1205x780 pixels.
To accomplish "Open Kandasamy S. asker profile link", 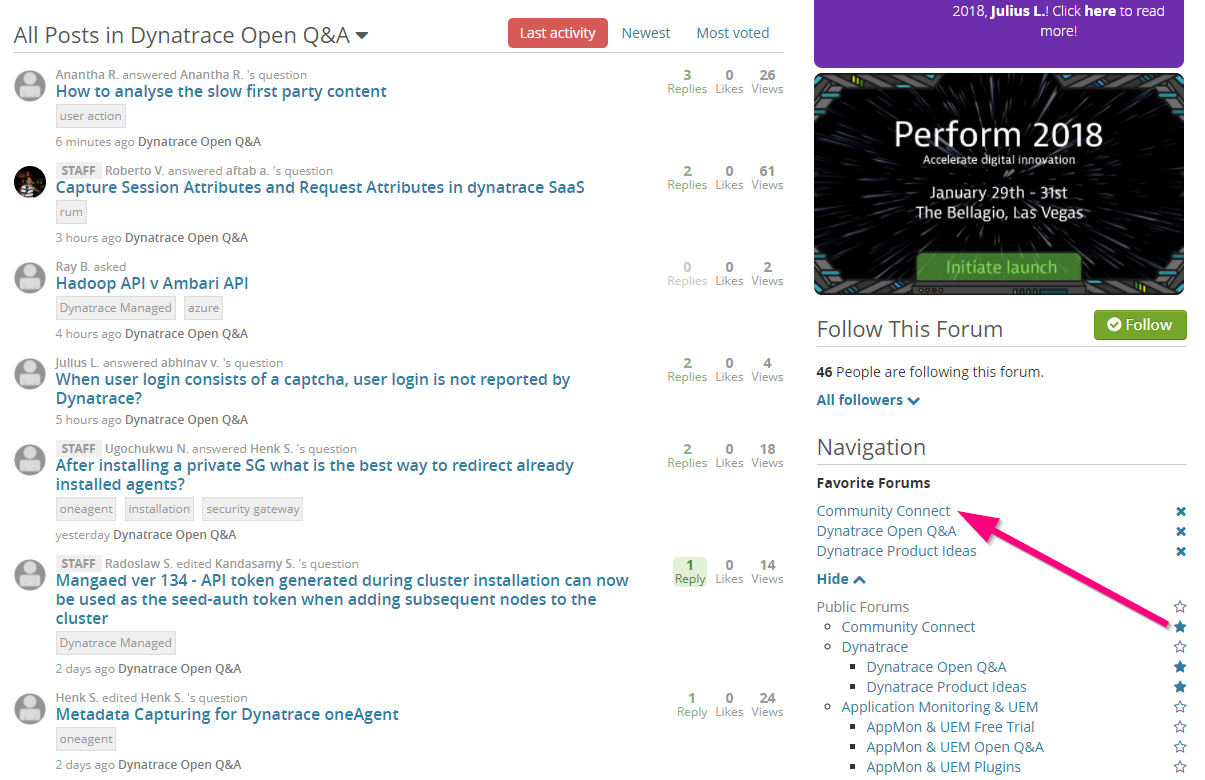I will click(254, 564).
